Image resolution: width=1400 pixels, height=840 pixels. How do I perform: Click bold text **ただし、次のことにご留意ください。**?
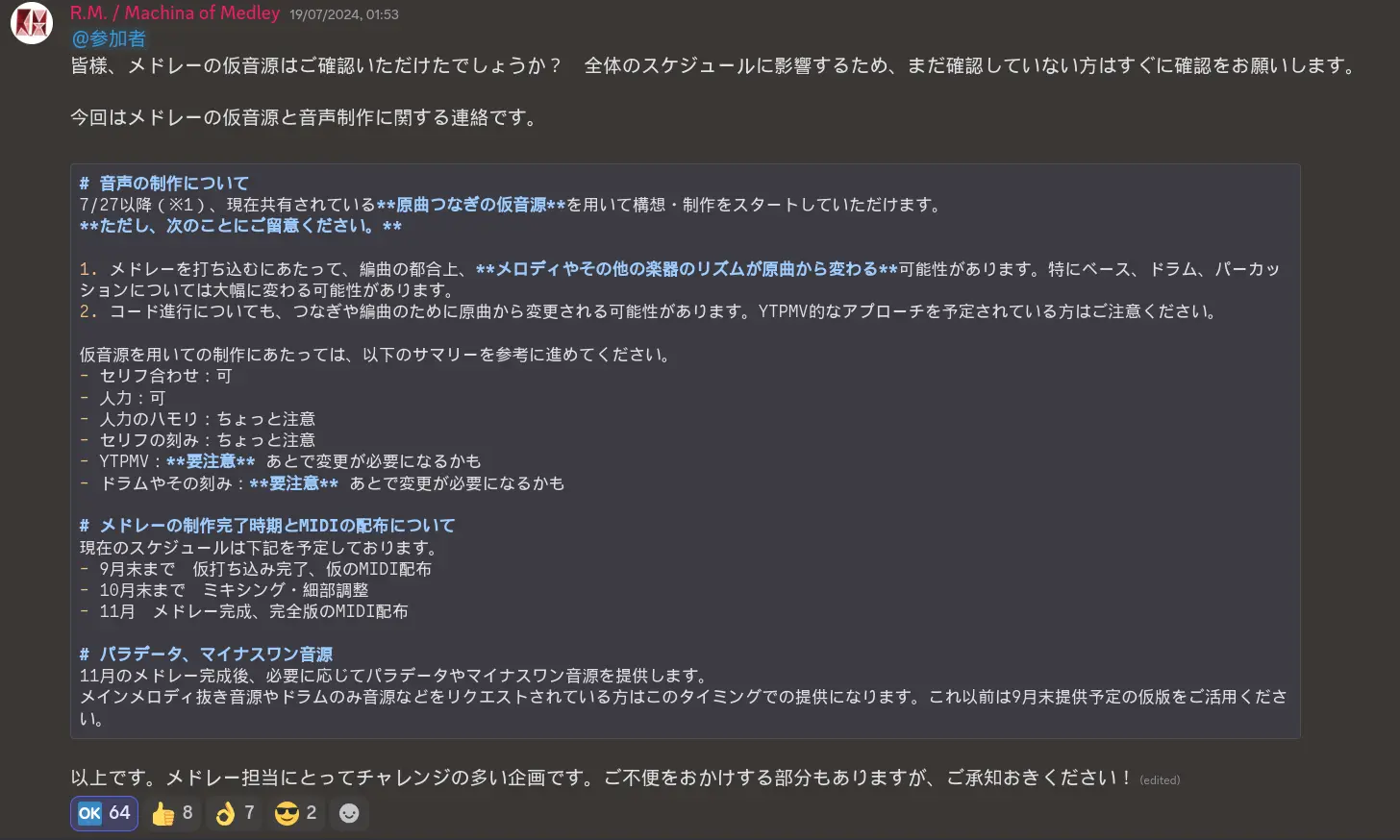pyautogui.click(x=240, y=226)
